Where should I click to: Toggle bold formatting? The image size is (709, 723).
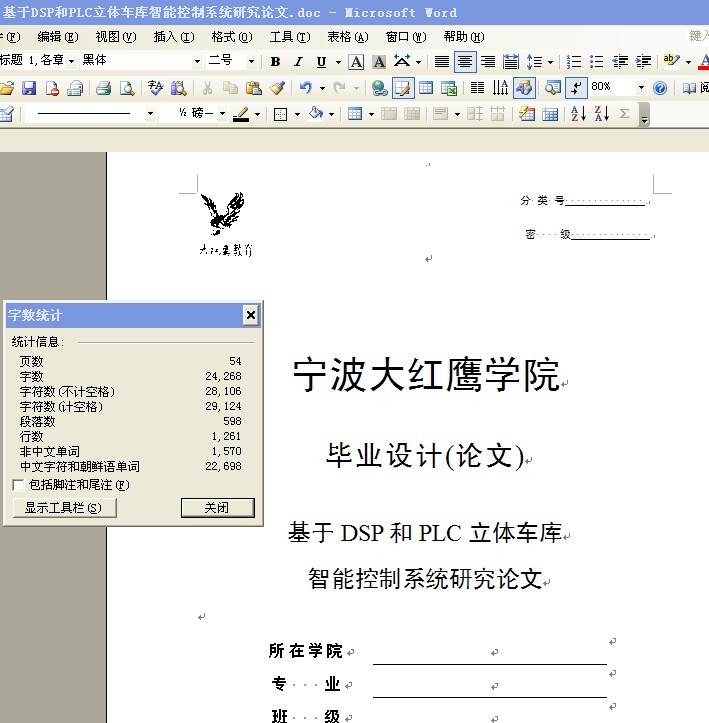coord(275,61)
